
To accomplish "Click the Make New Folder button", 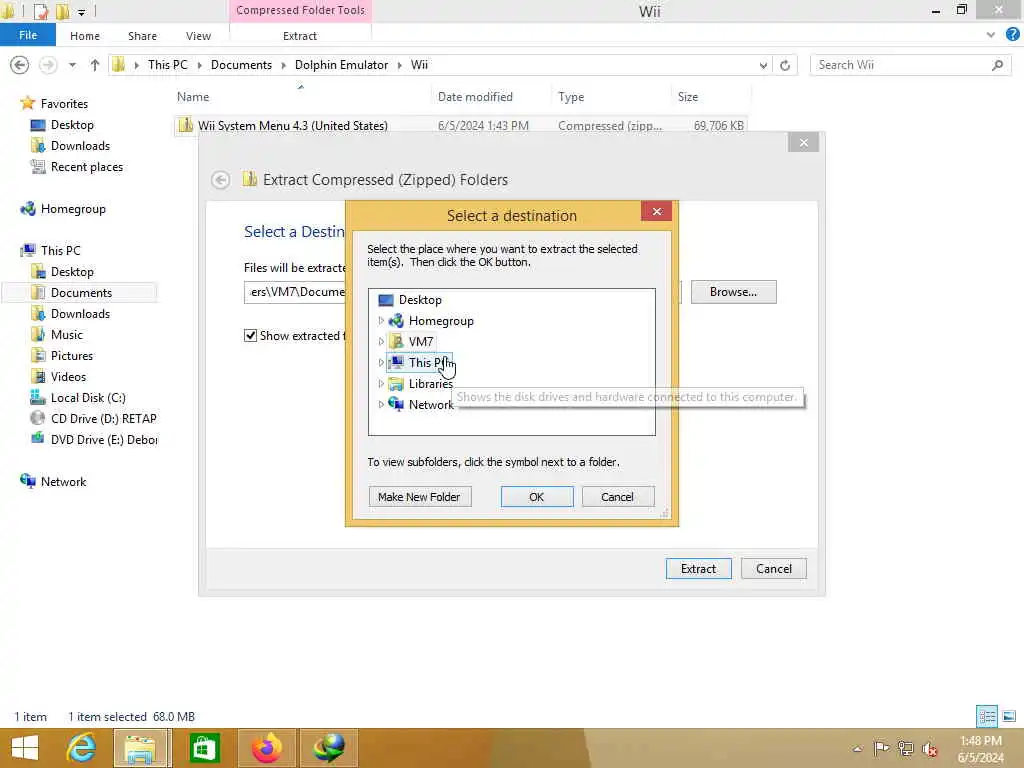I will (x=419, y=497).
